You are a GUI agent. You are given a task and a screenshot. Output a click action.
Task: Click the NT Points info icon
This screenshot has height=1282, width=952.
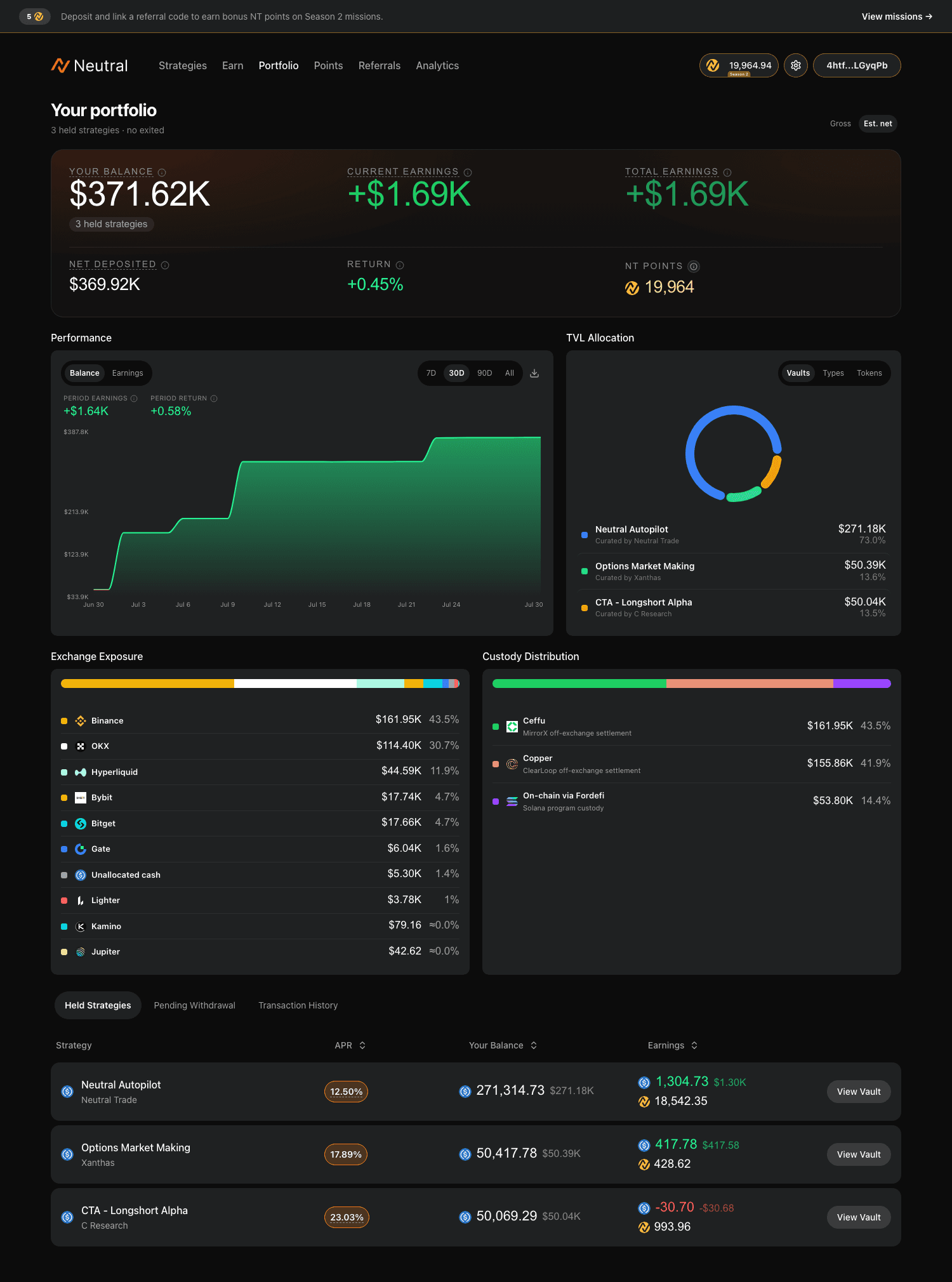pyautogui.click(x=694, y=267)
